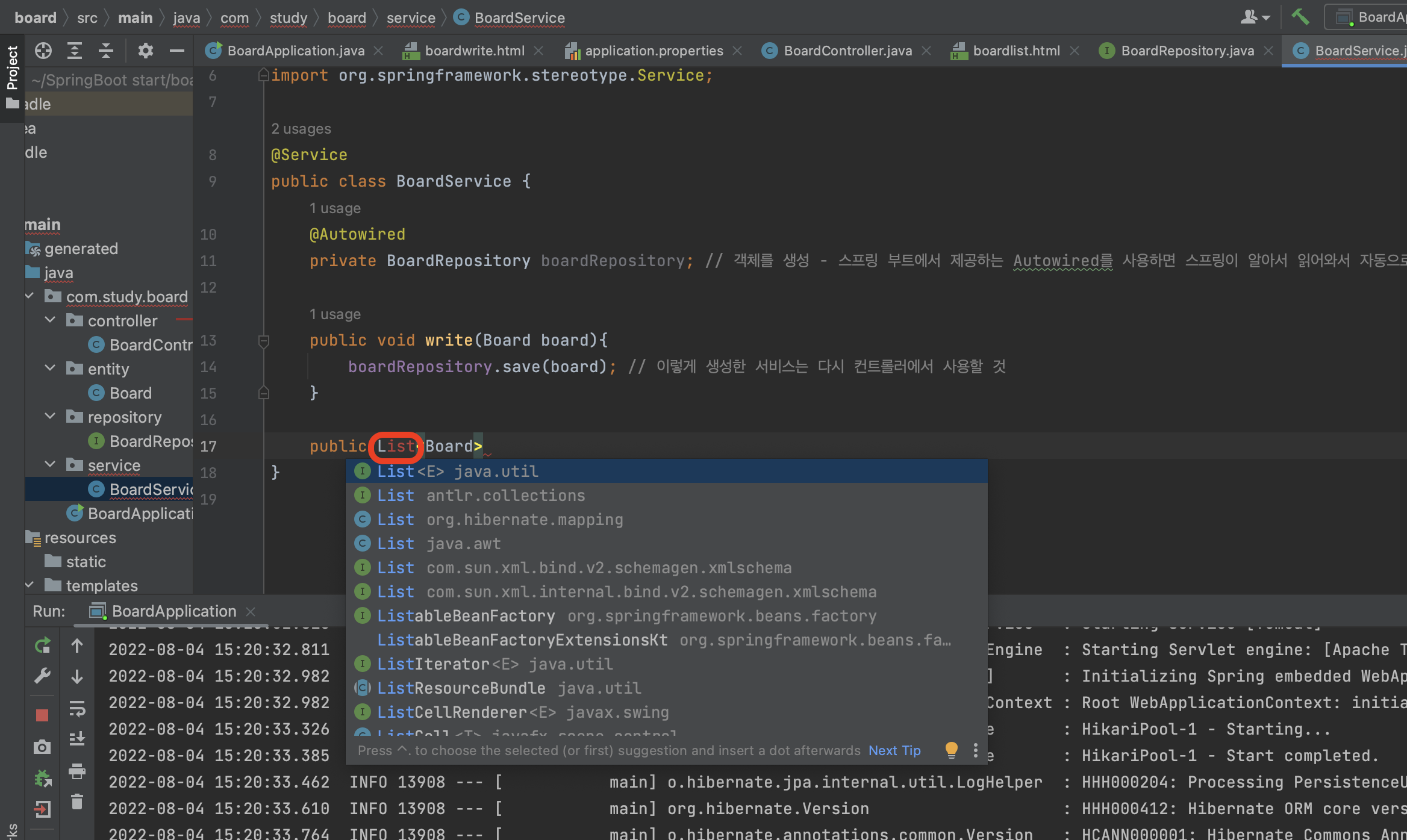Click service breadcrumb in navigation bar
Screen dimensions: 1407x840
click(x=411, y=18)
